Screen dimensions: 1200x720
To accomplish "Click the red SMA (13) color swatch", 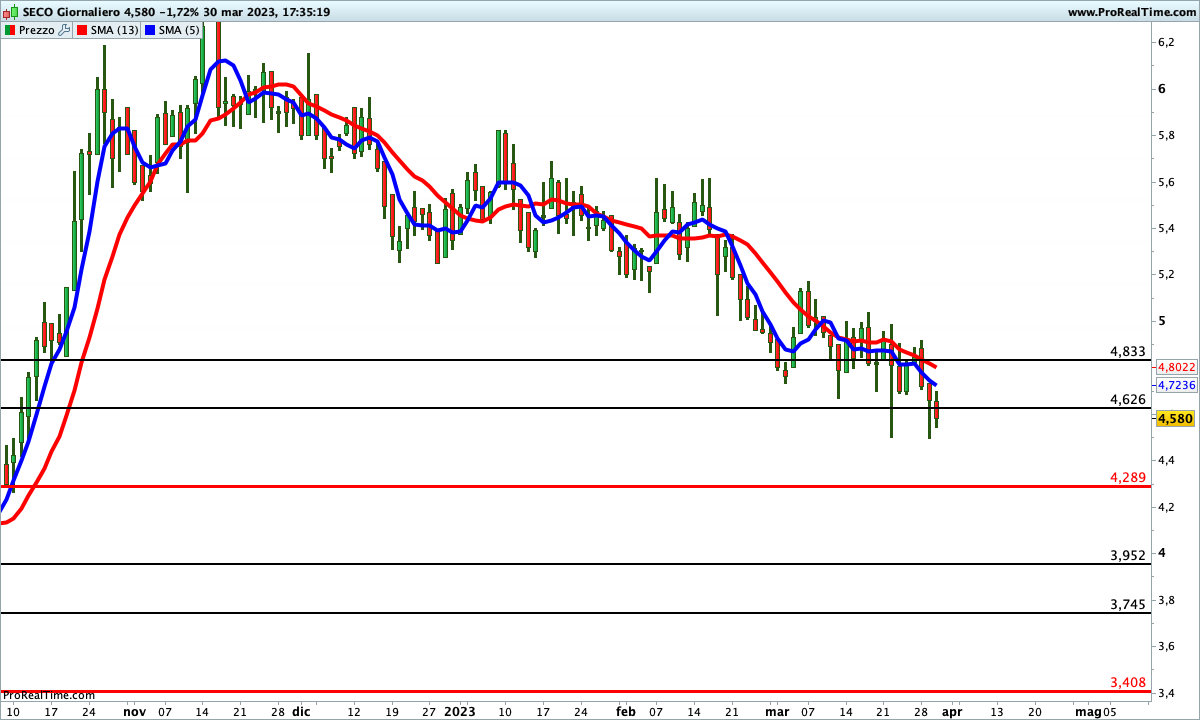I will click(82, 30).
